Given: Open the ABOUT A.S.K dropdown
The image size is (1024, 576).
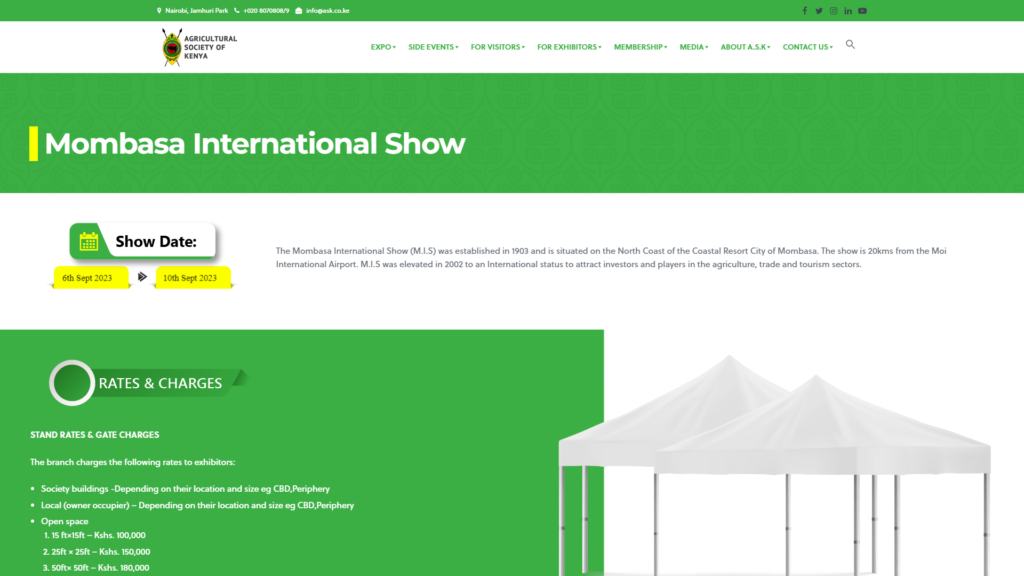Looking at the screenshot, I should click(745, 47).
